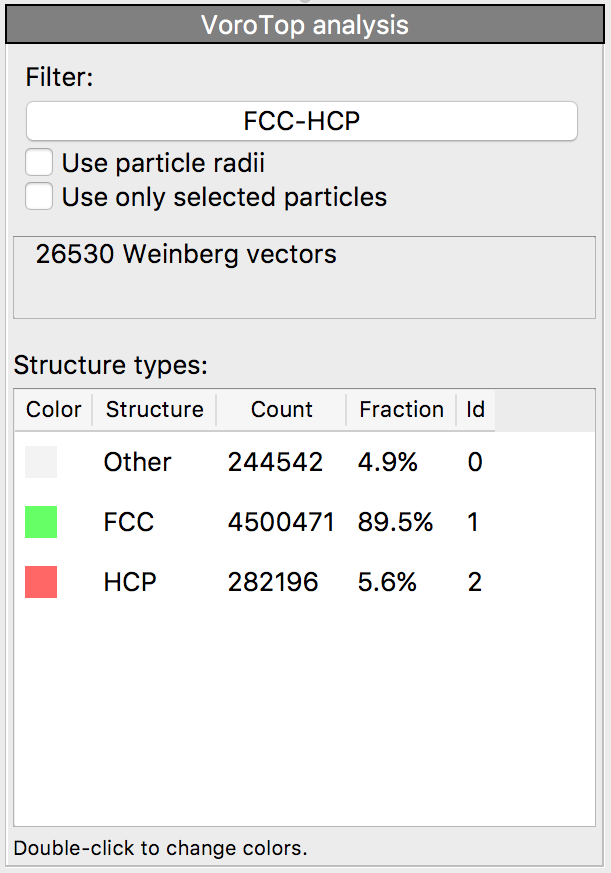Sort by Fraction column header
This screenshot has width=611, height=873.
point(401,410)
